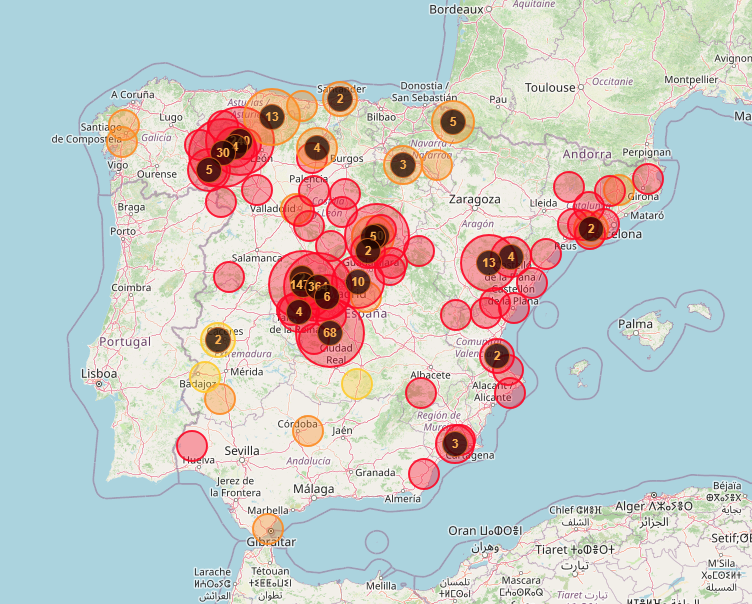Open the cluster 4 northwest of Burgos

click(x=317, y=148)
